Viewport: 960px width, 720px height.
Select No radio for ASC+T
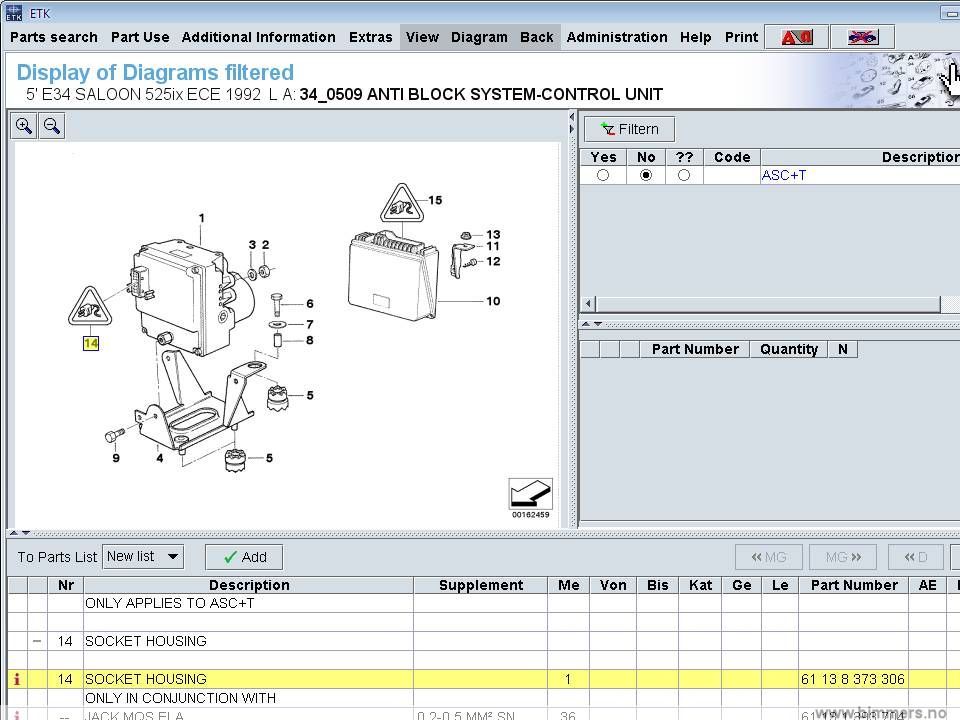(x=645, y=175)
